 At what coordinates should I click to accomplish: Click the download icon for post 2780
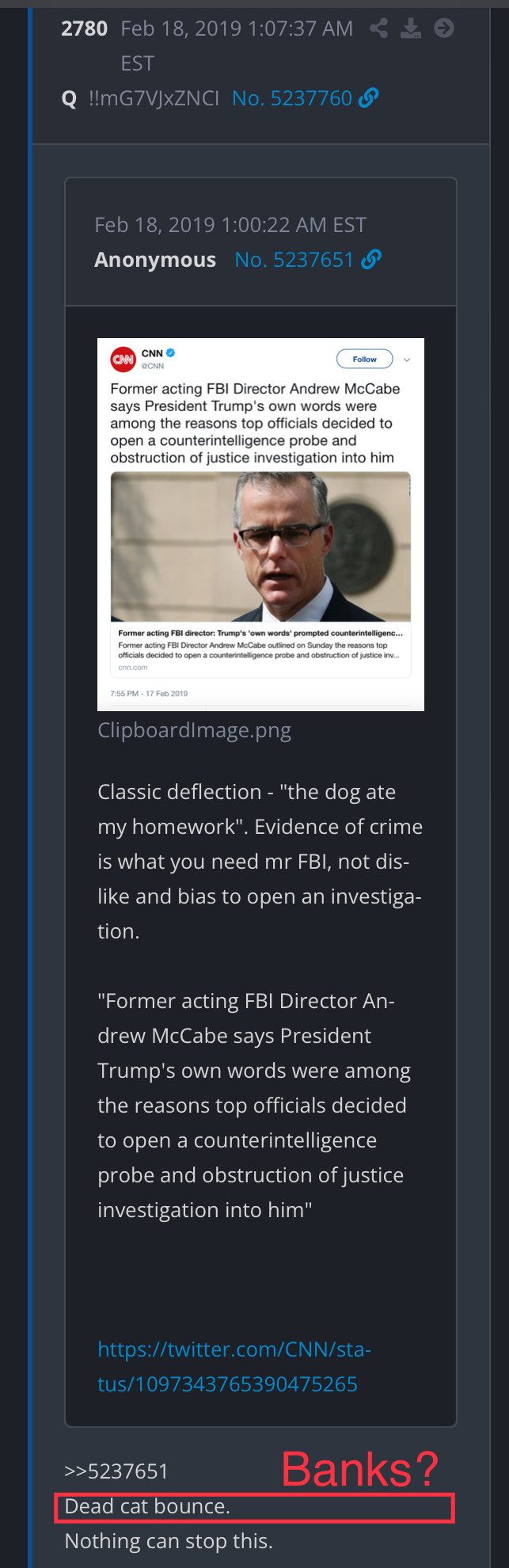(411, 29)
